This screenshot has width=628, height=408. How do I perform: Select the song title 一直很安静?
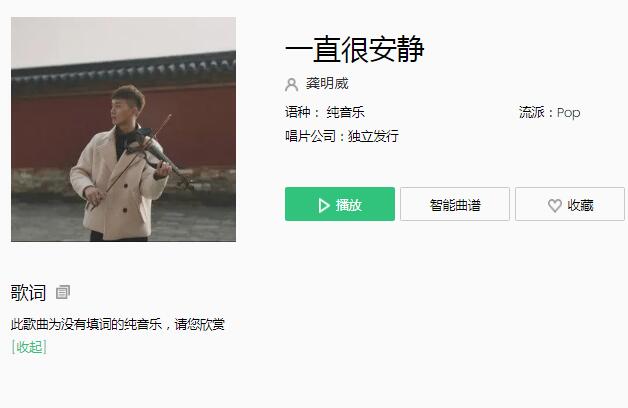(x=354, y=49)
